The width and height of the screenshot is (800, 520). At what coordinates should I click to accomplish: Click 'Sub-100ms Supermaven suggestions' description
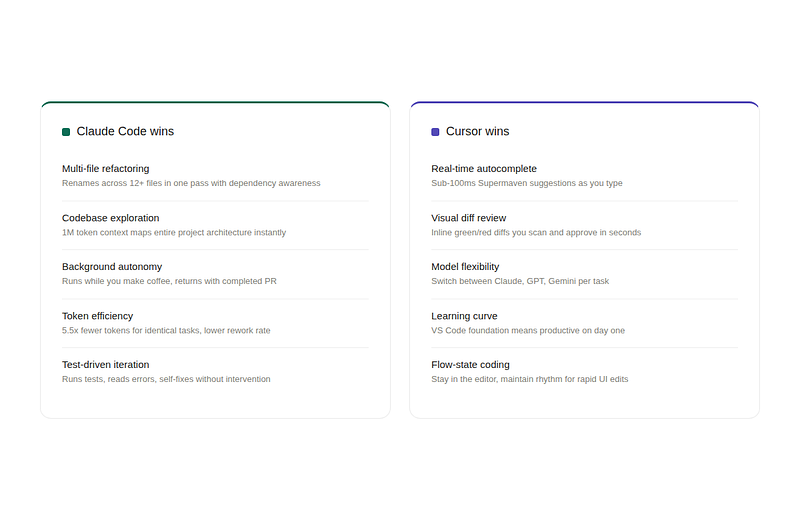pyautogui.click(x=527, y=183)
